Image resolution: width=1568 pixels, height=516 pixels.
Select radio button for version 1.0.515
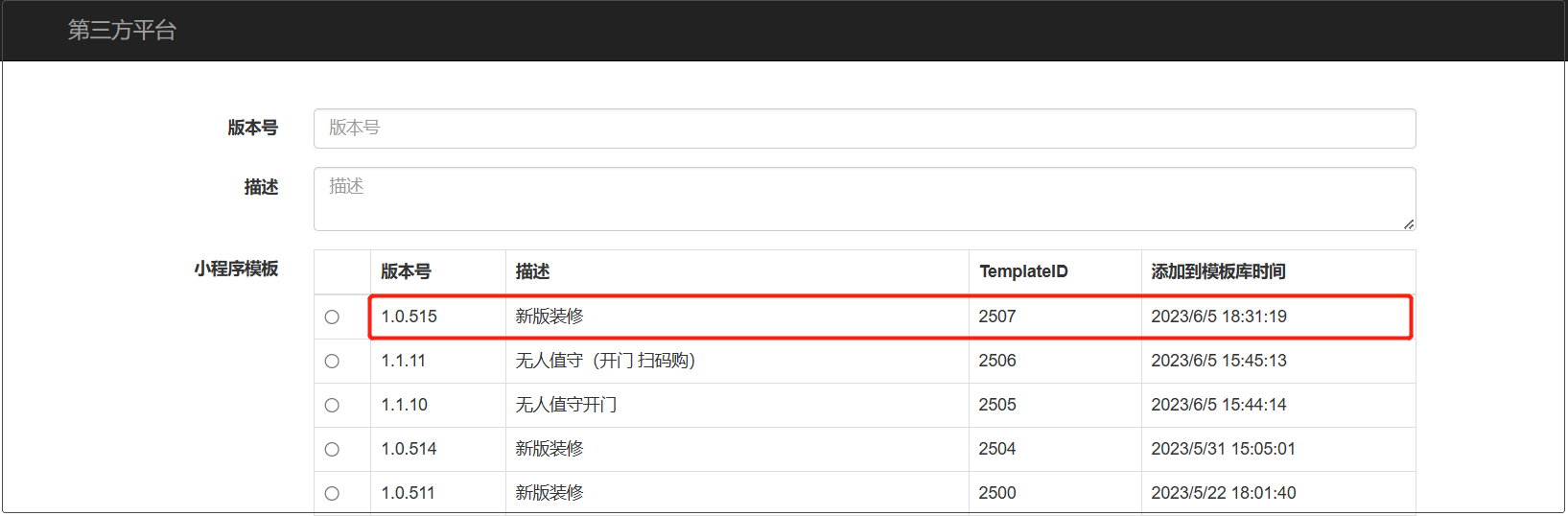[x=332, y=317]
